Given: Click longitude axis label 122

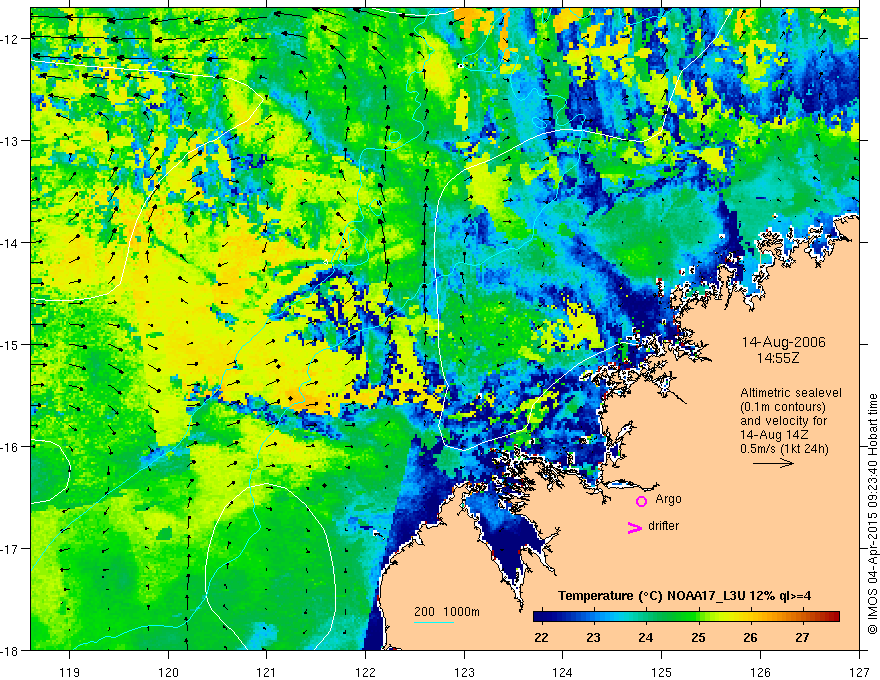Looking at the screenshot, I should click(x=365, y=672).
